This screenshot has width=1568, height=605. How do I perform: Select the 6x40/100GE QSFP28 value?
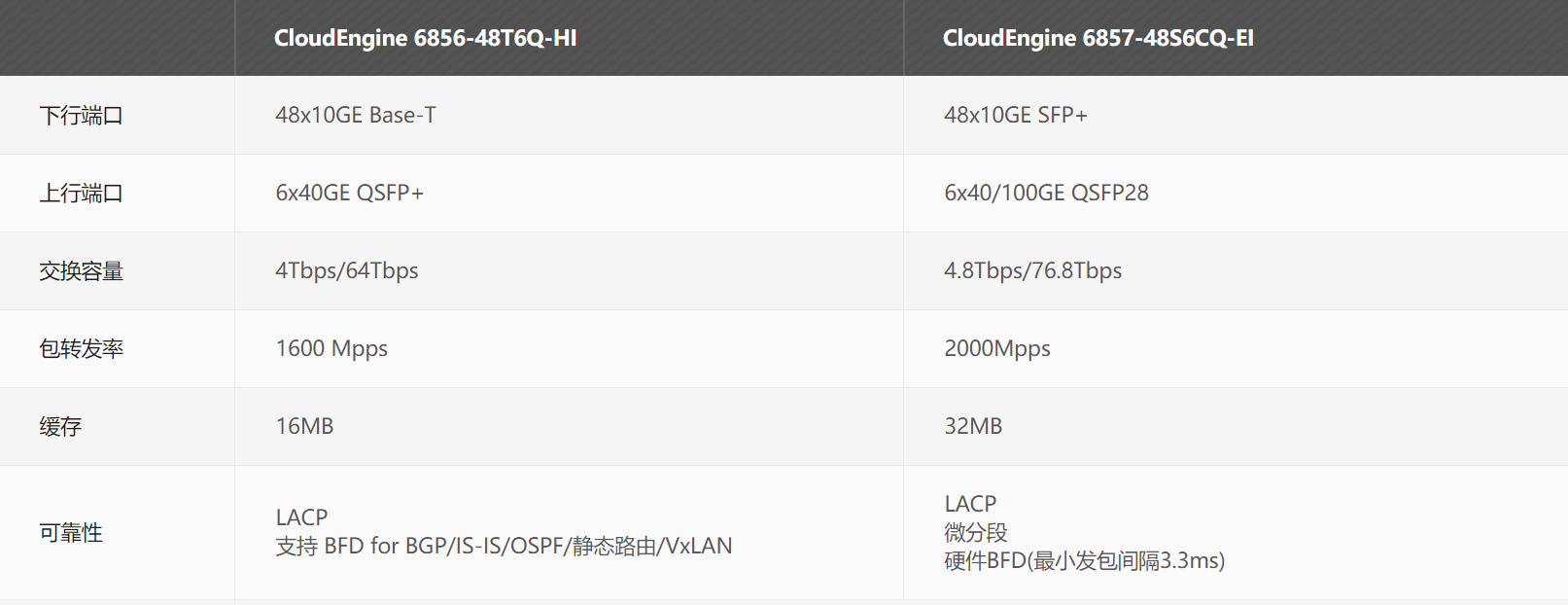tap(1046, 193)
